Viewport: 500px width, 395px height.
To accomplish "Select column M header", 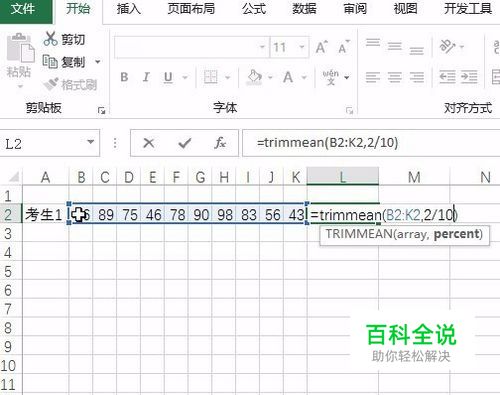I will tap(414, 177).
